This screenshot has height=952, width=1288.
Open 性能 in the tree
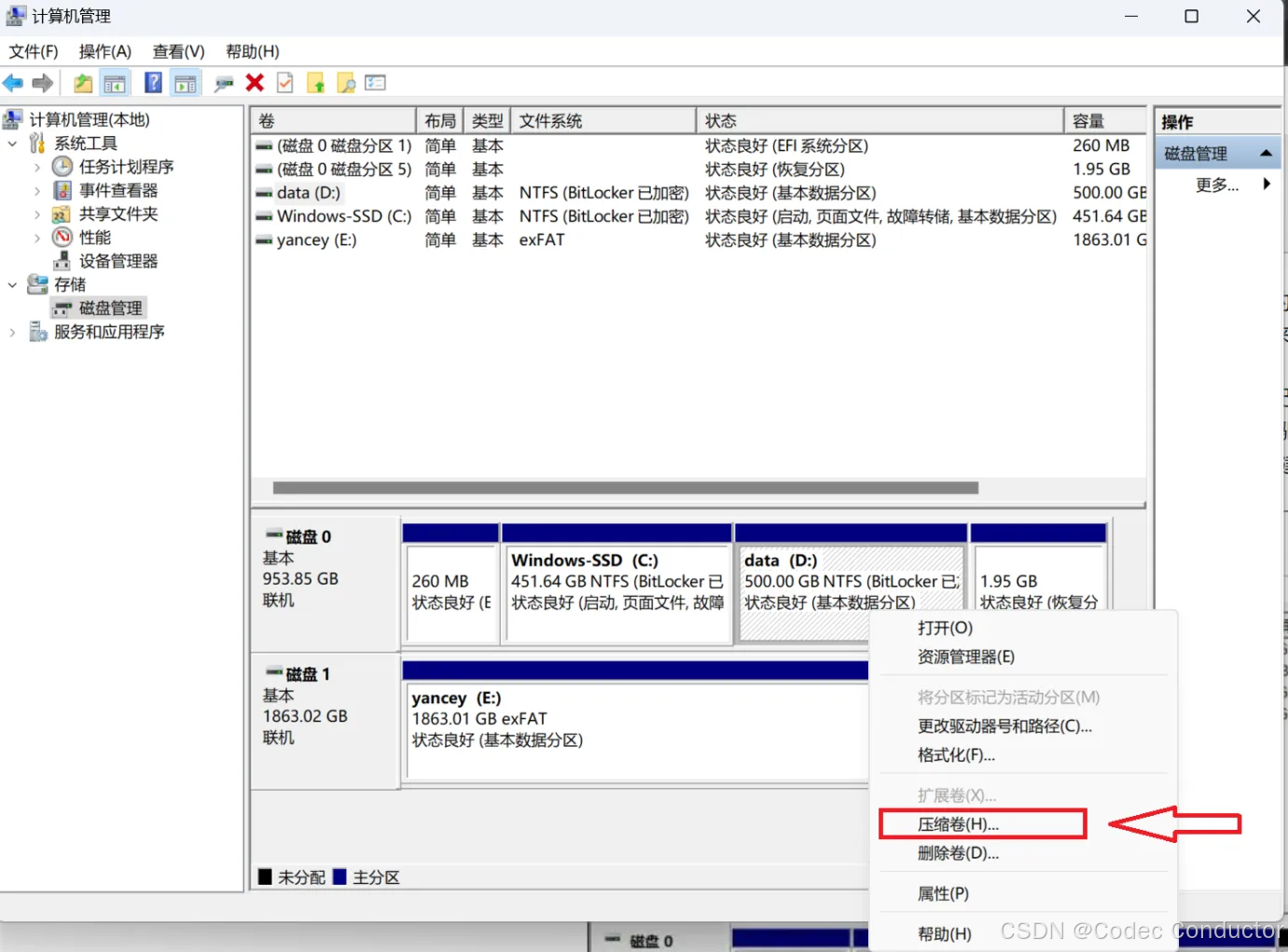[95, 237]
